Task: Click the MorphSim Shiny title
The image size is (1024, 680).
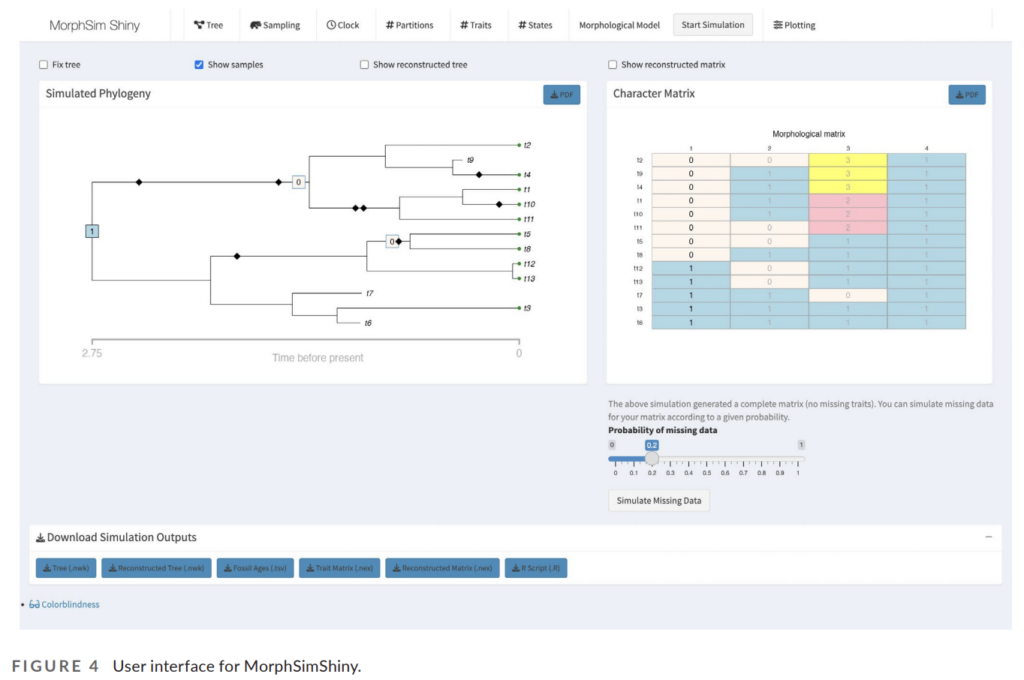Action: [x=95, y=25]
